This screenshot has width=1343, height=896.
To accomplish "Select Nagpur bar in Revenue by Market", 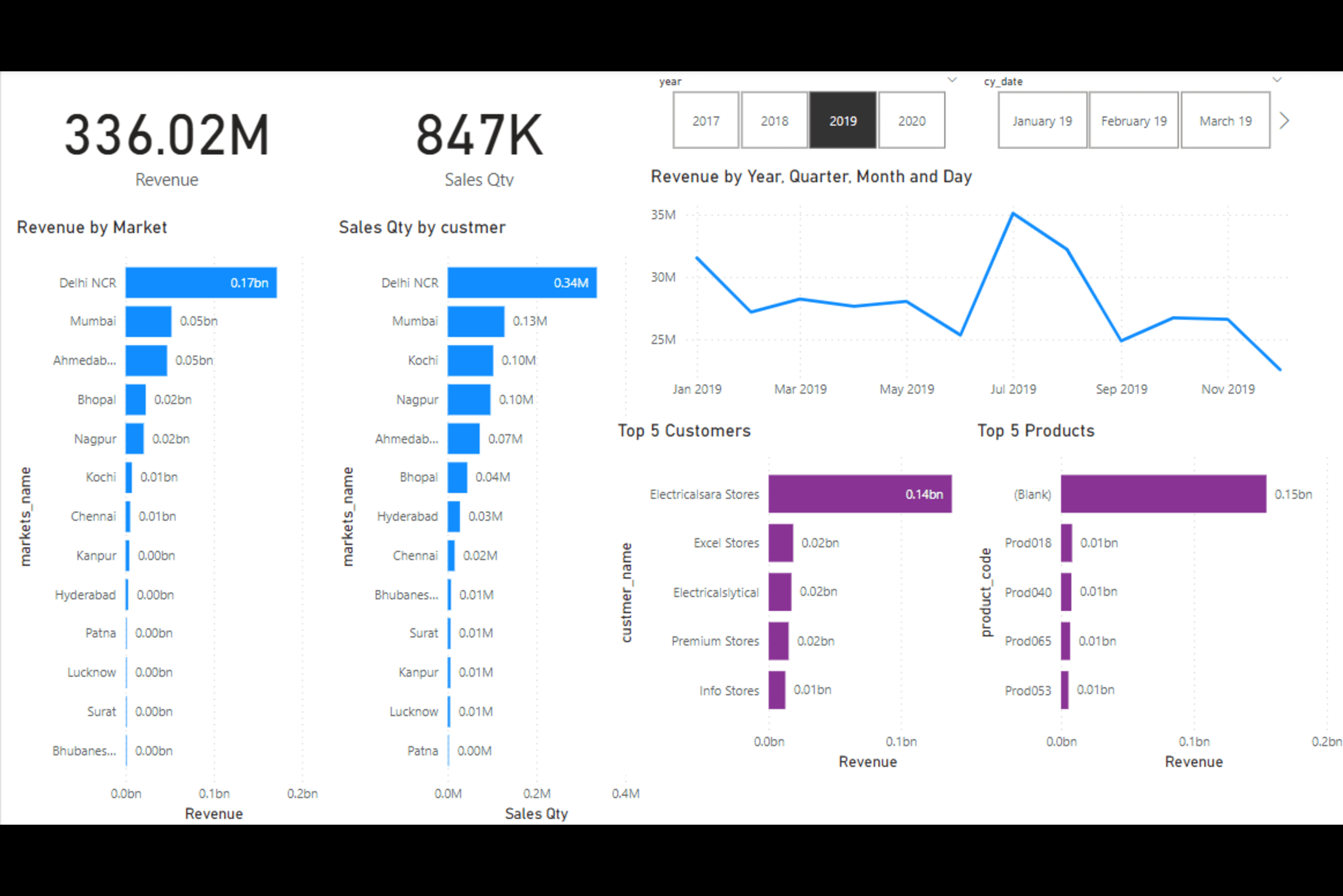I will pyautogui.click(x=135, y=439).
